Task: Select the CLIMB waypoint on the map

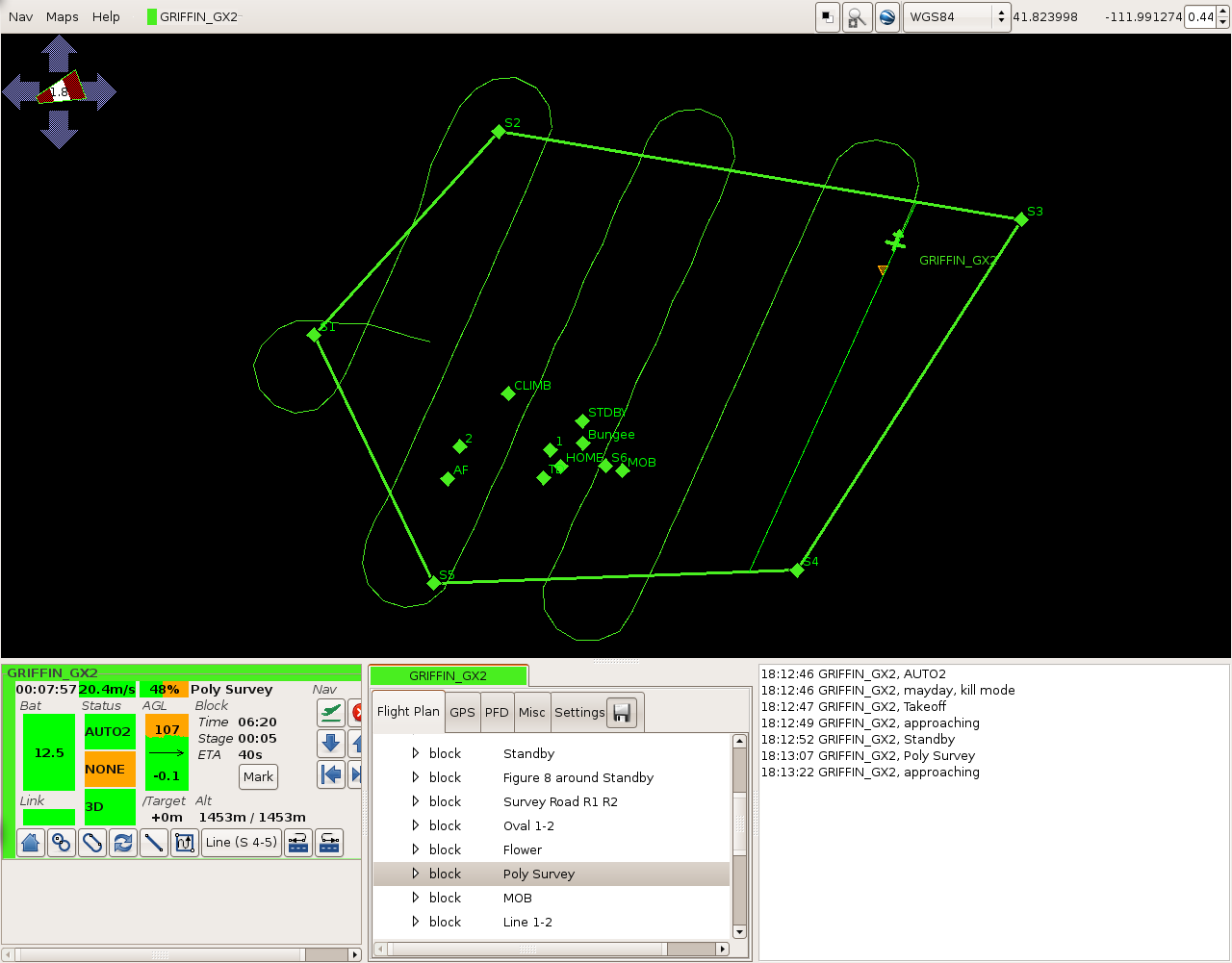Action: 508,393
